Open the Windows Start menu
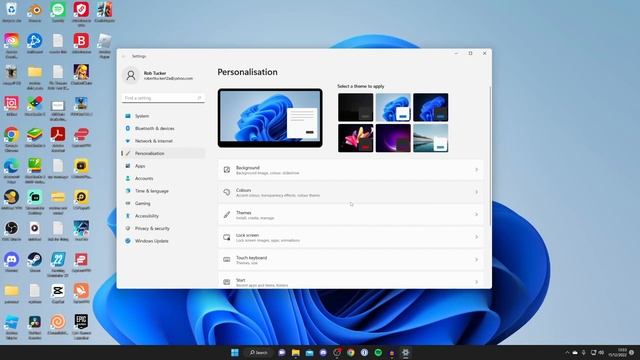The image size is (640, 360). [235, 352]
